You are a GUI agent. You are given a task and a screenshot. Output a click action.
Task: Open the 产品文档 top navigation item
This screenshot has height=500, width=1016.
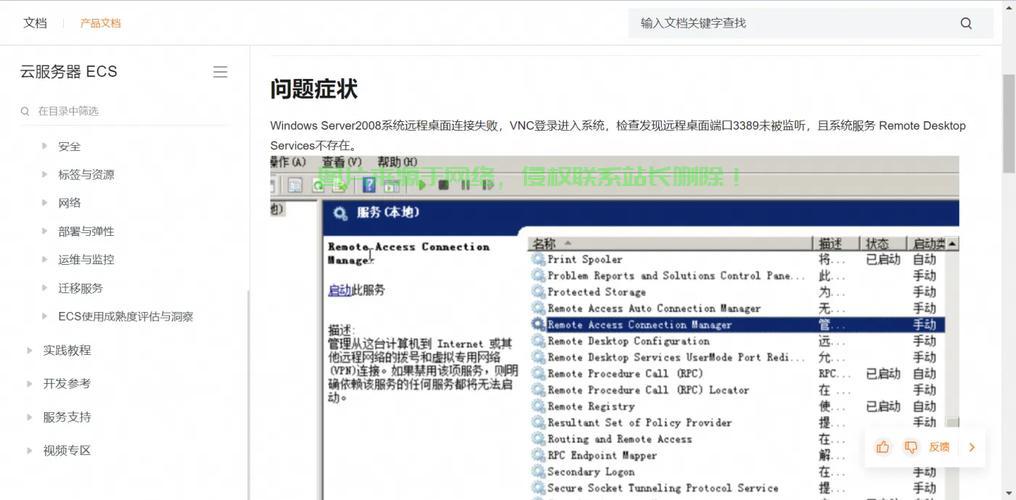tap(100, 23)
